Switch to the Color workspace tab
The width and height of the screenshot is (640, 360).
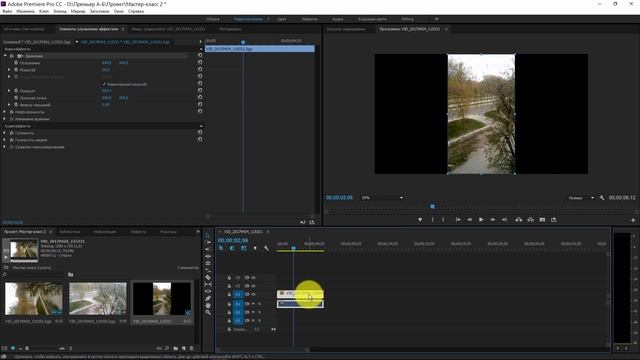tap(282, 19)
